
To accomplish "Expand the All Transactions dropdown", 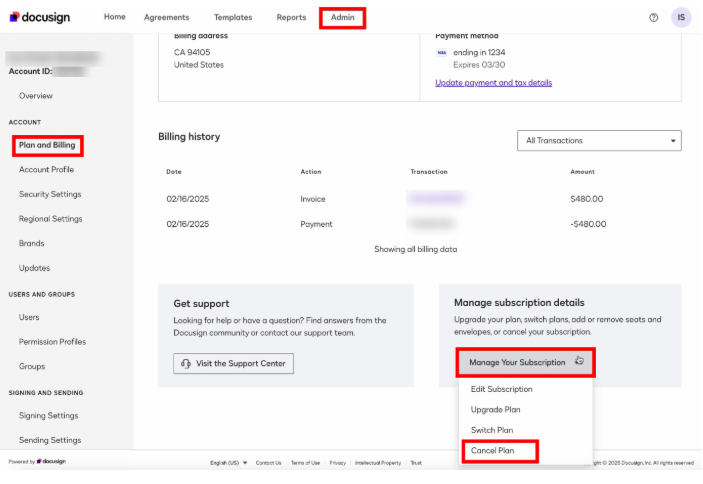I will pyautogui.click(x=599, y=141).
